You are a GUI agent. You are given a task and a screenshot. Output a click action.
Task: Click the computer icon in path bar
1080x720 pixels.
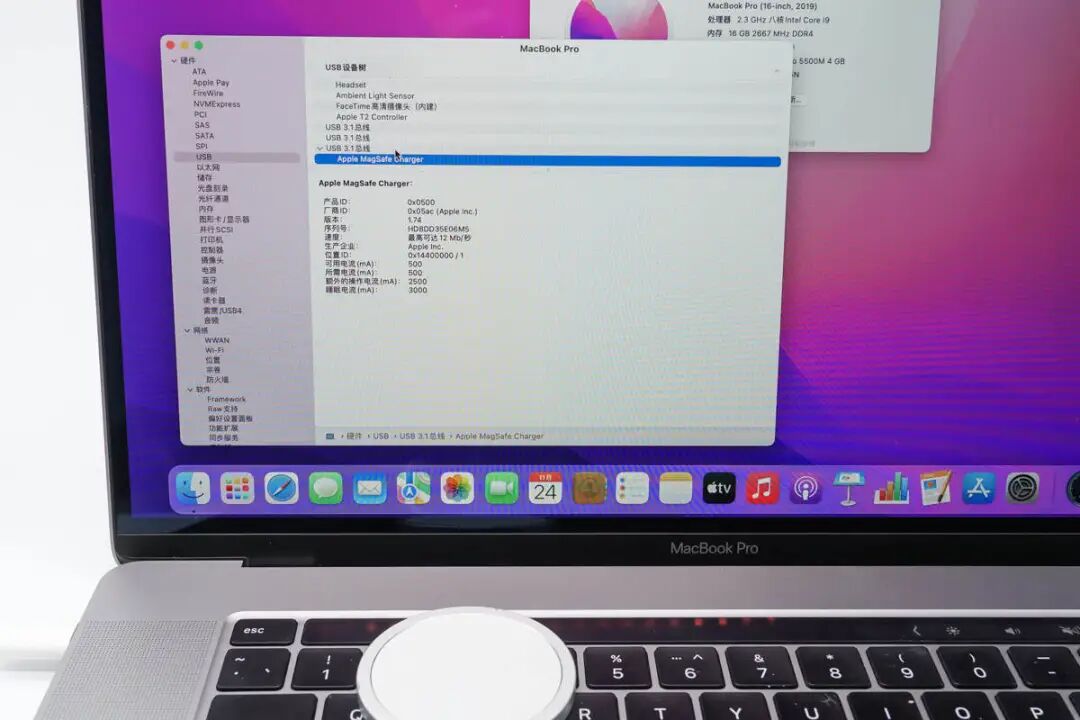point(330,436)
